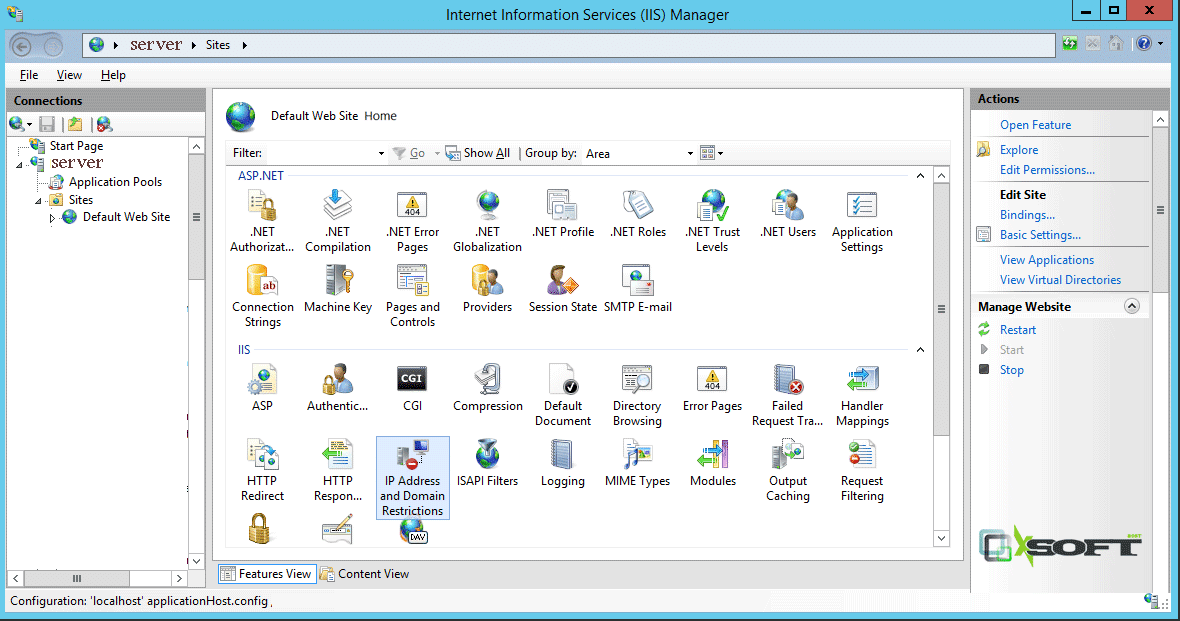Open the File menu
Screen dimensions: 1180x621
29,75
